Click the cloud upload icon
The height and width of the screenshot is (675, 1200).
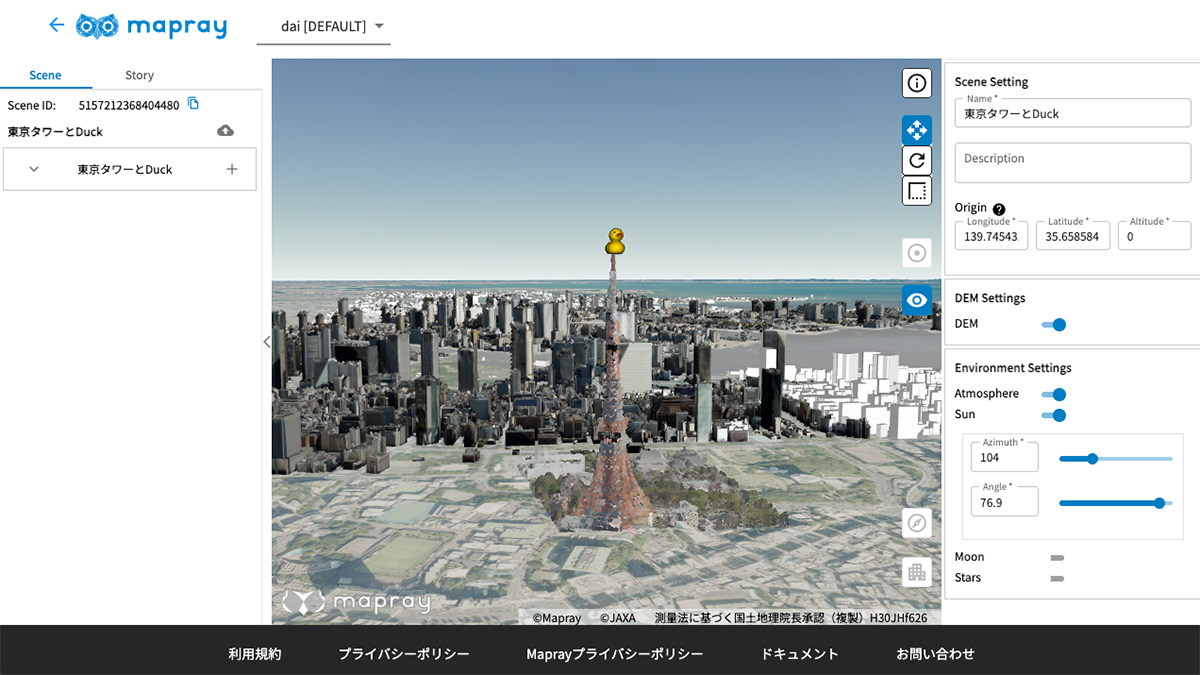(226, 131)
